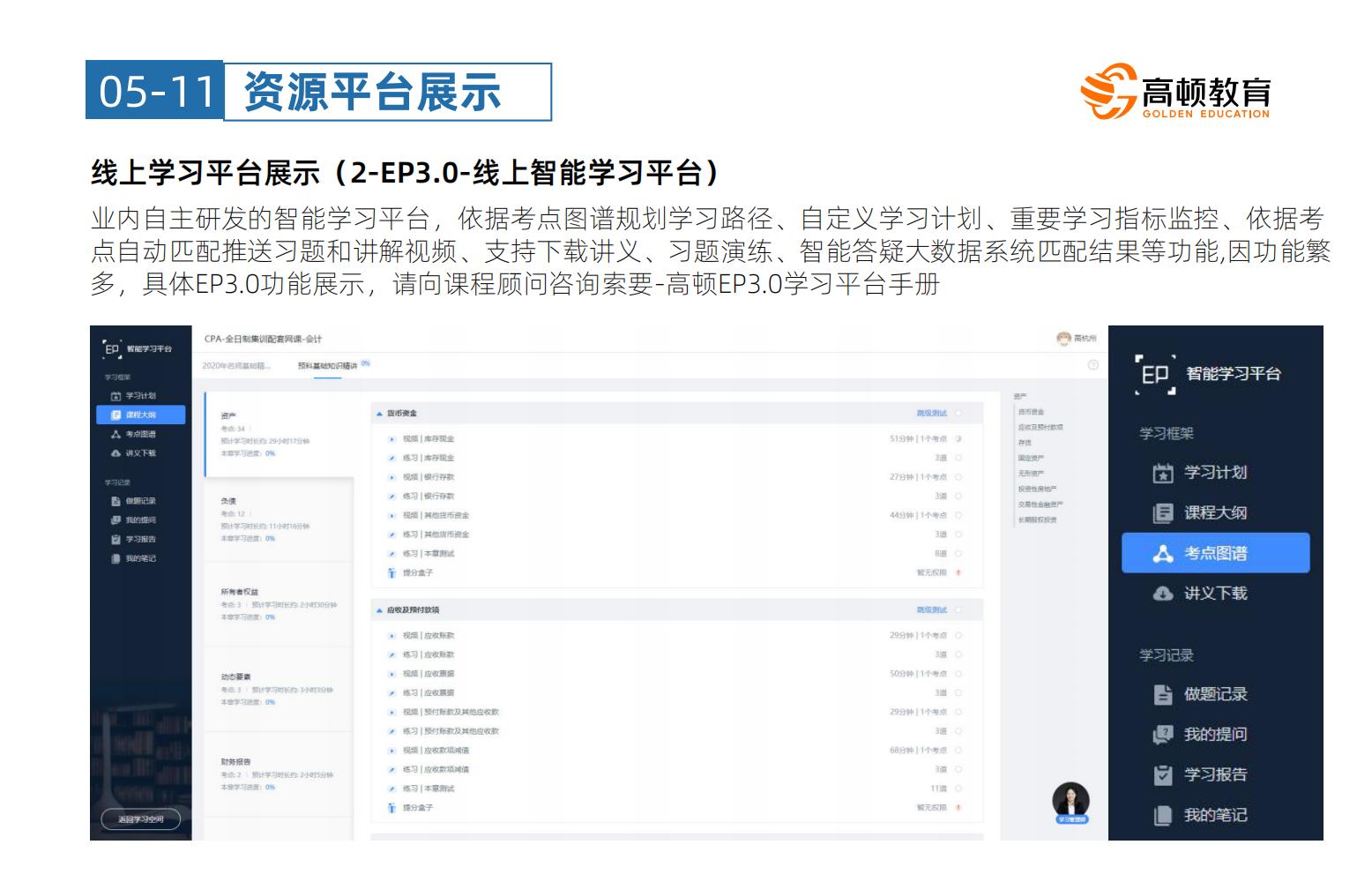Click the status circle for 练习 | 应收账款 row

(x=958, y=654)
